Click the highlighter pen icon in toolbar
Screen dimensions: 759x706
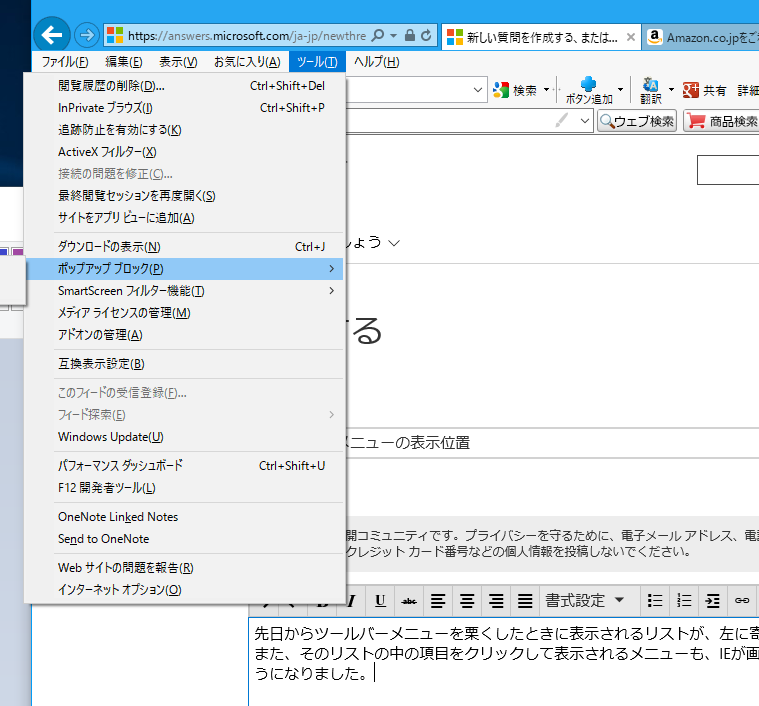[x=562, y=120]
